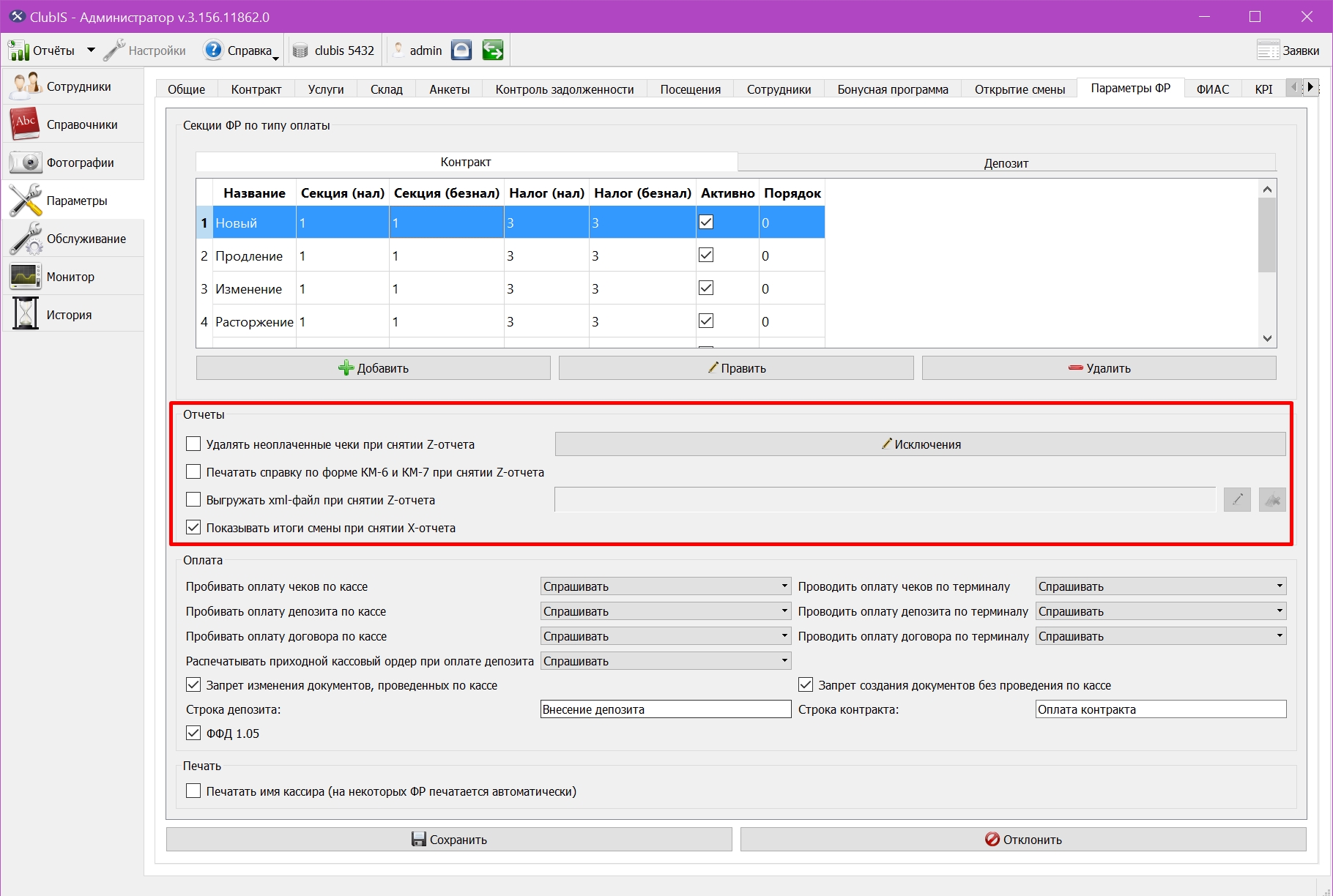
Task: Click Отклонить to discard changes
Action: point(1023,839)
